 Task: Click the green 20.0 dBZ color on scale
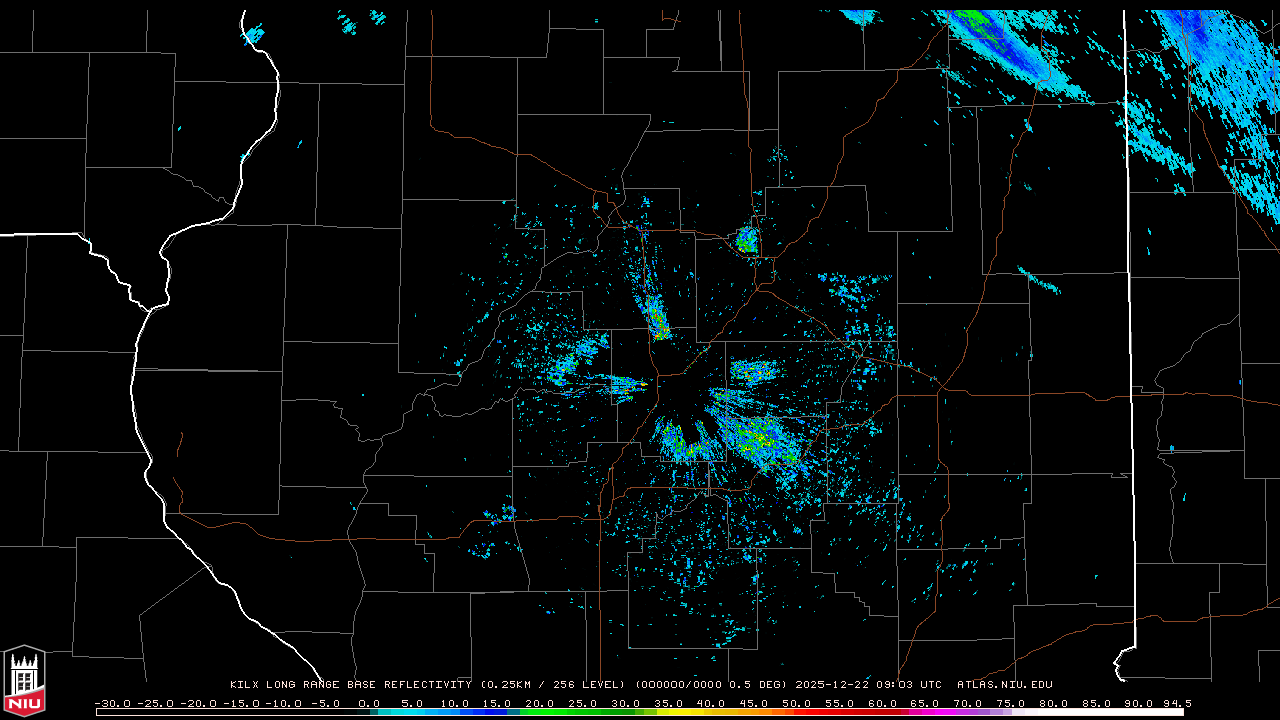(540, 712)
